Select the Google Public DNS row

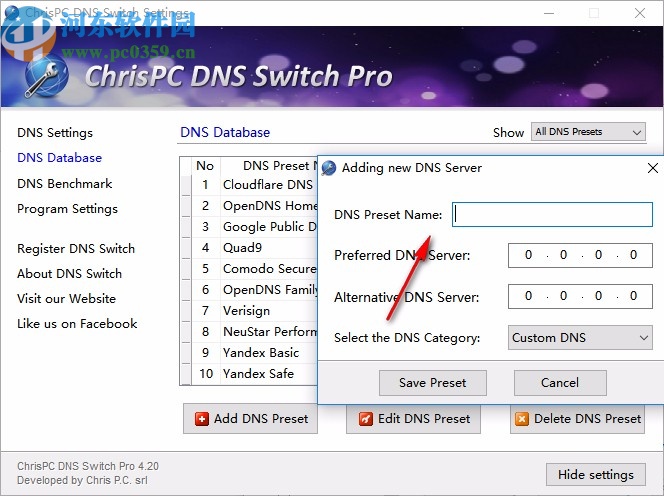254,227
